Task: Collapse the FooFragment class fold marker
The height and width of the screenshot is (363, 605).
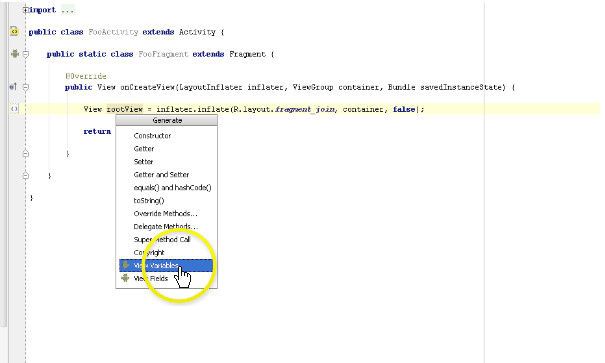Action: tap(26, 54)
